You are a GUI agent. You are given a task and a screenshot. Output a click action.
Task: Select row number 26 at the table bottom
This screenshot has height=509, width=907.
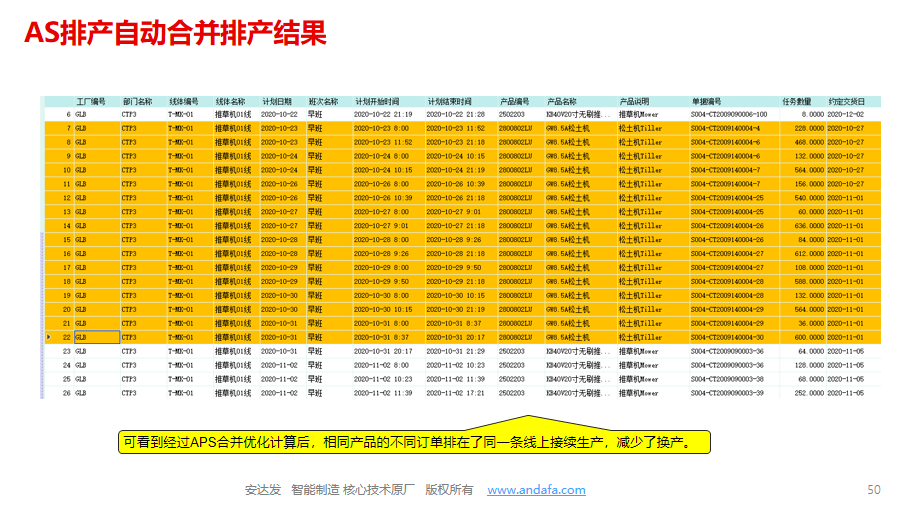pyautogui.click(x=66, y=393)
